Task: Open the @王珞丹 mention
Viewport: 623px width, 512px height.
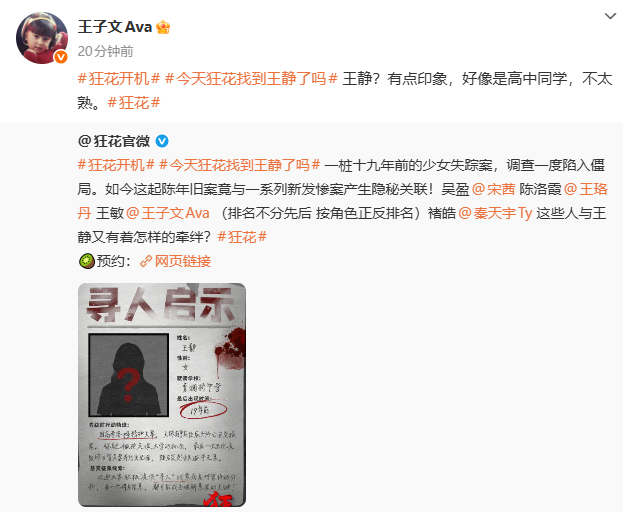Action: click(586, 189)
